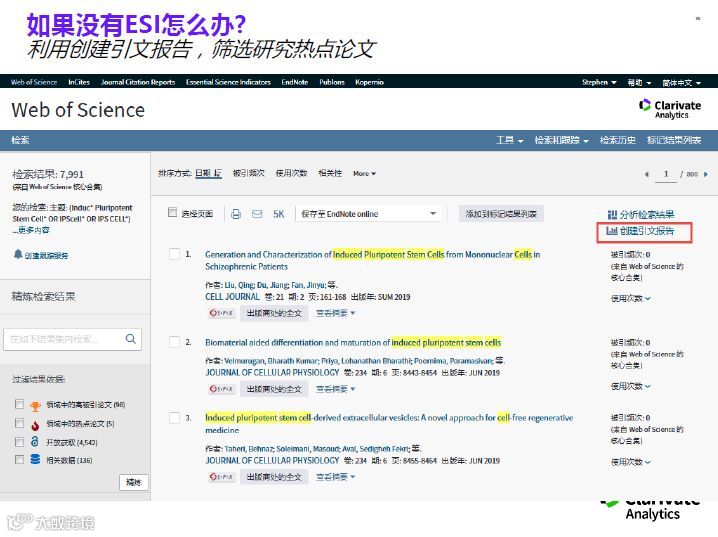Go to next results page arrow
This screenshot has height=537, width=718.
706,174
